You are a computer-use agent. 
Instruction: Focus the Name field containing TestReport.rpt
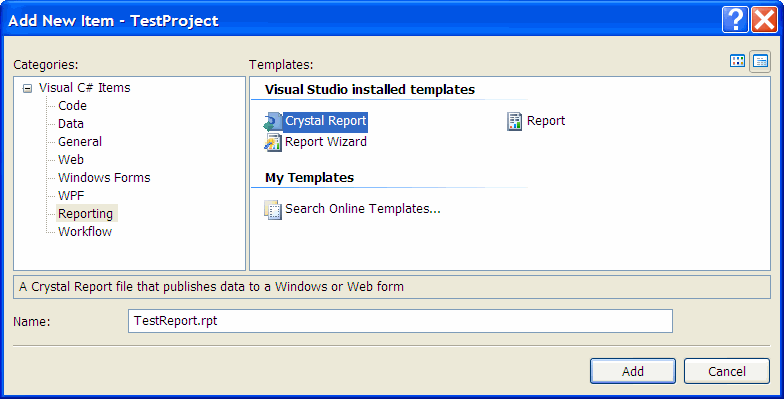coord(400,321)
